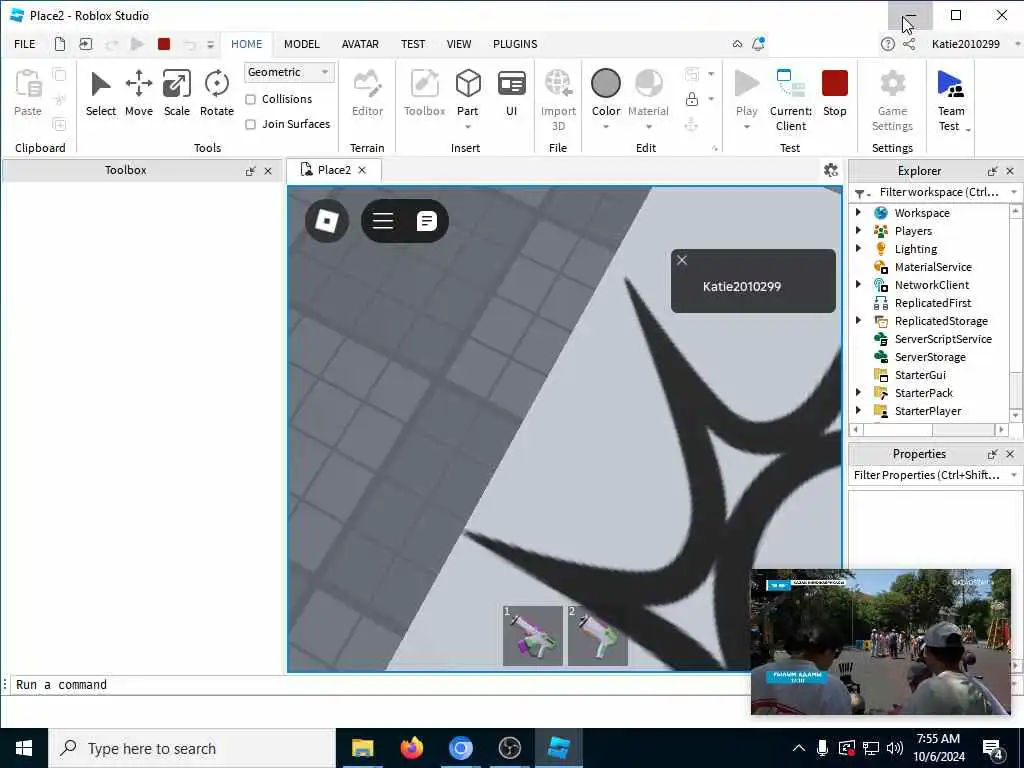Click the Color swatch in Edit group
The width and height of the screenshot is (1024, 768).
tap(605, 84)
